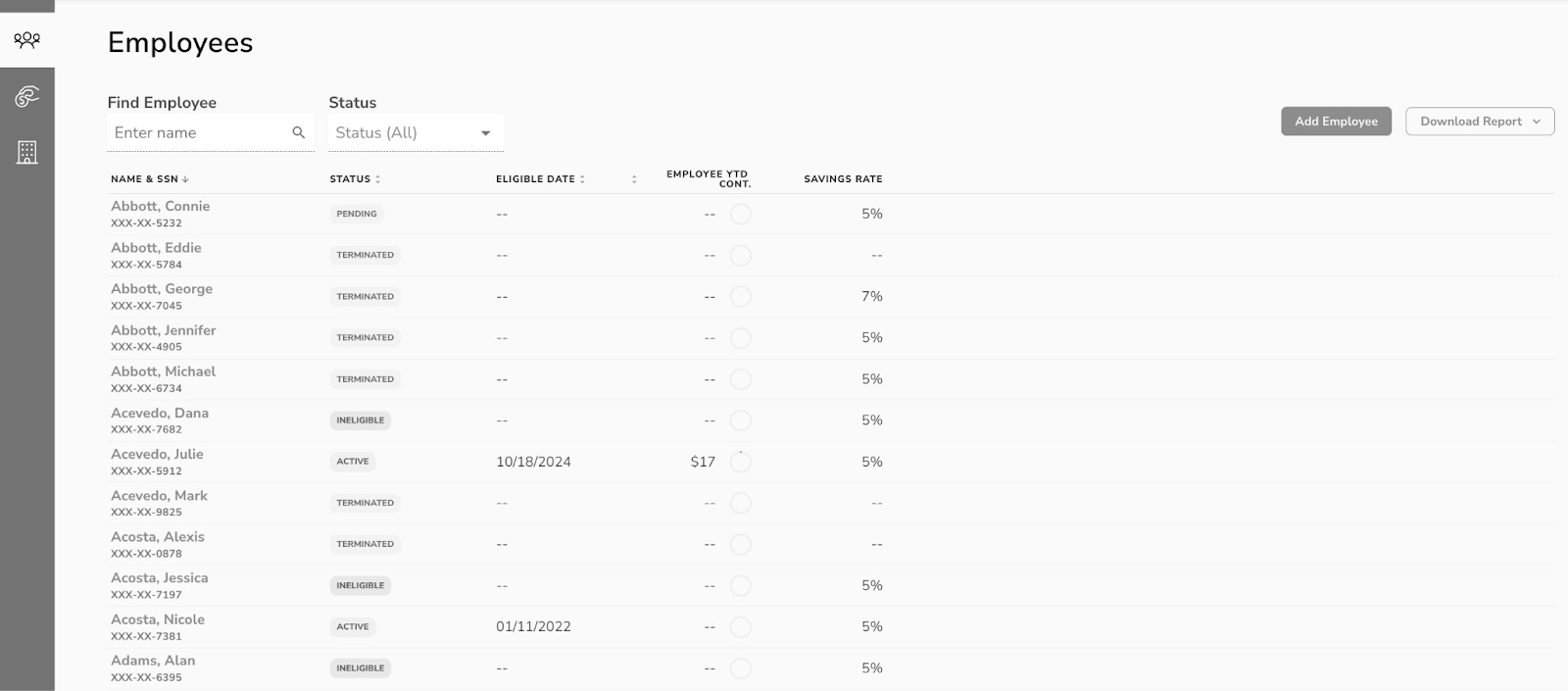Click Julie Acevedo's contribution progress circle

(x=741, y=462)
